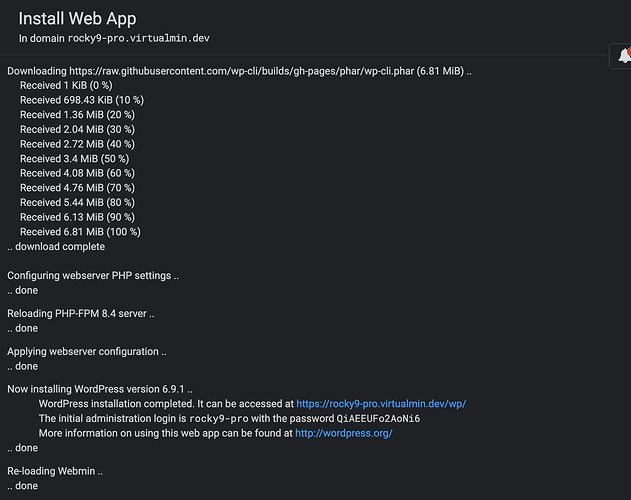
Task: Click the Install Web App page title
Action: coord(77,18)
